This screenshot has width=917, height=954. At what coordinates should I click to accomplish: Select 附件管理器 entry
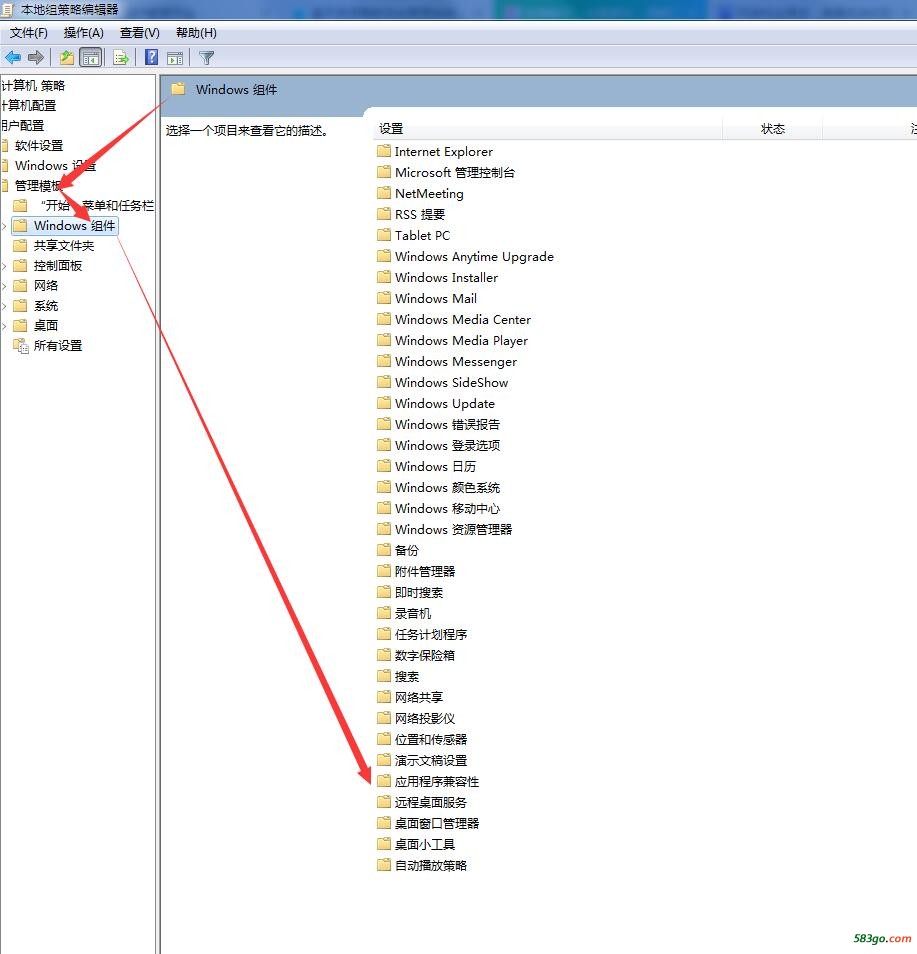(425, 571)
